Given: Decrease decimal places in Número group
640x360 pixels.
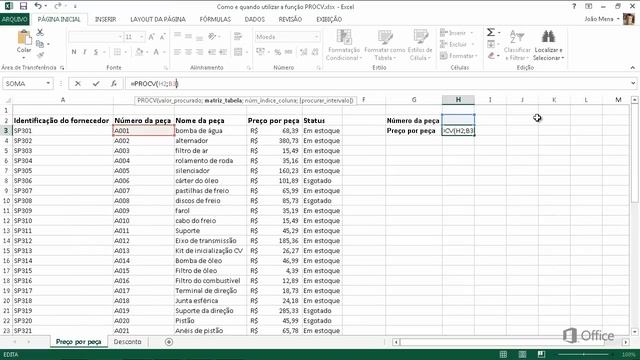Looking at the screenshot, I should pos(315,52).
